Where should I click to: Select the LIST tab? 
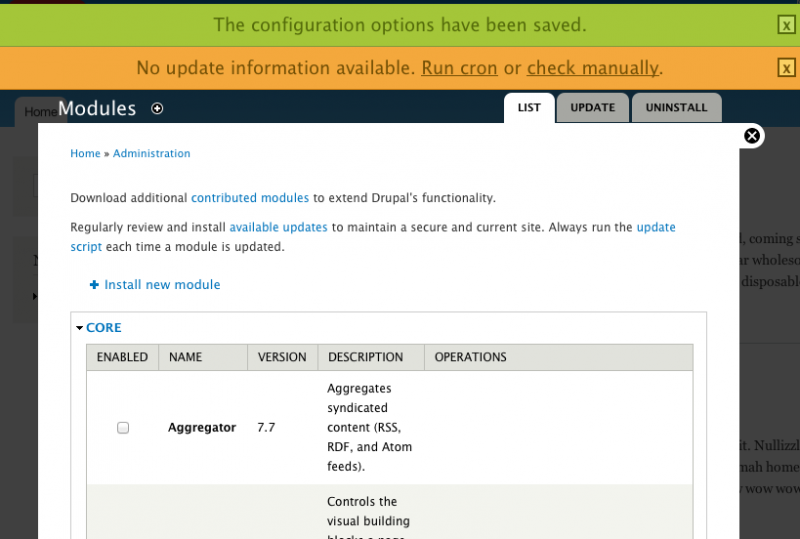(529, 108)
